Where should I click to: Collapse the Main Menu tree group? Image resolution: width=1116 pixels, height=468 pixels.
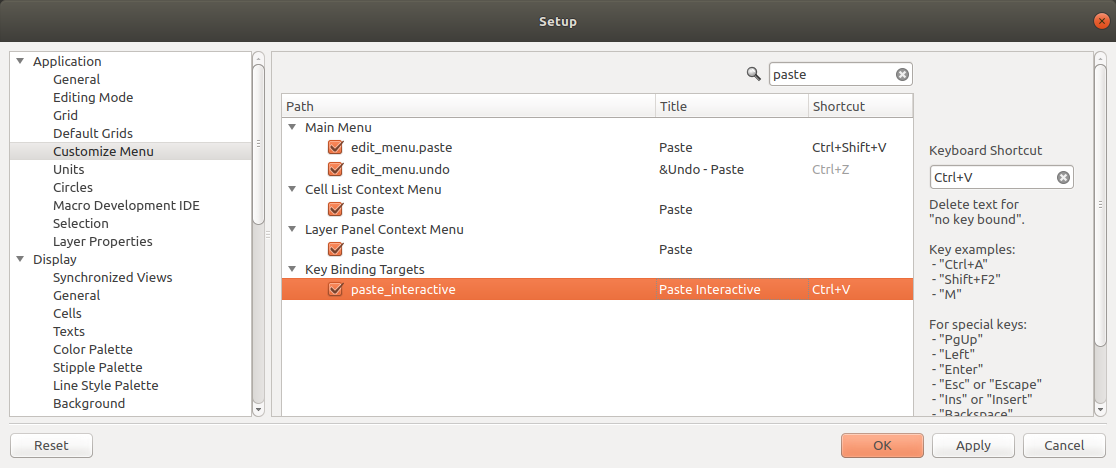tap(292, 127)
